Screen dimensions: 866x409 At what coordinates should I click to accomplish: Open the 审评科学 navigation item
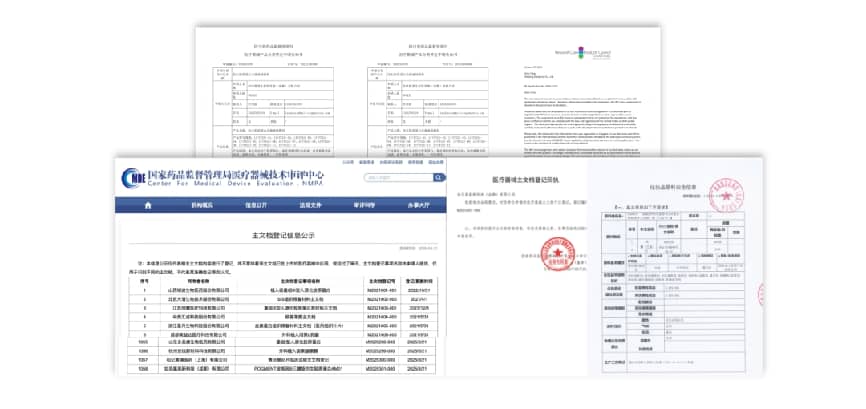pyautogui.click(x=364, y=204)
